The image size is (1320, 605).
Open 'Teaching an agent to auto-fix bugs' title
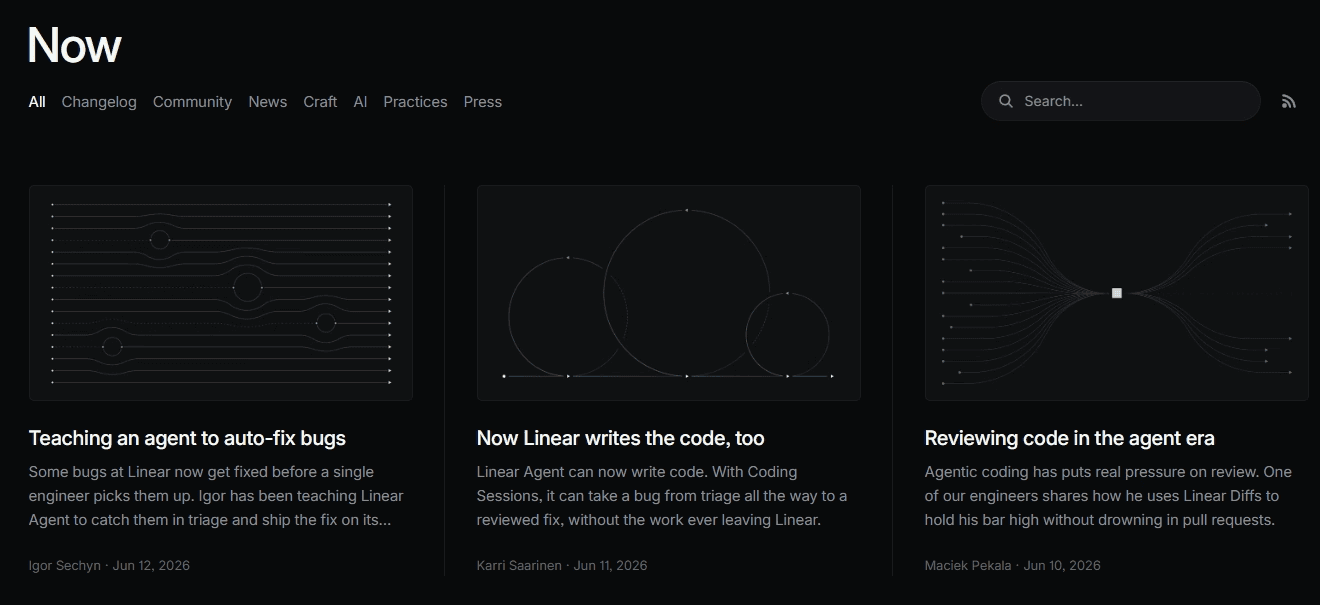(187, 438)
